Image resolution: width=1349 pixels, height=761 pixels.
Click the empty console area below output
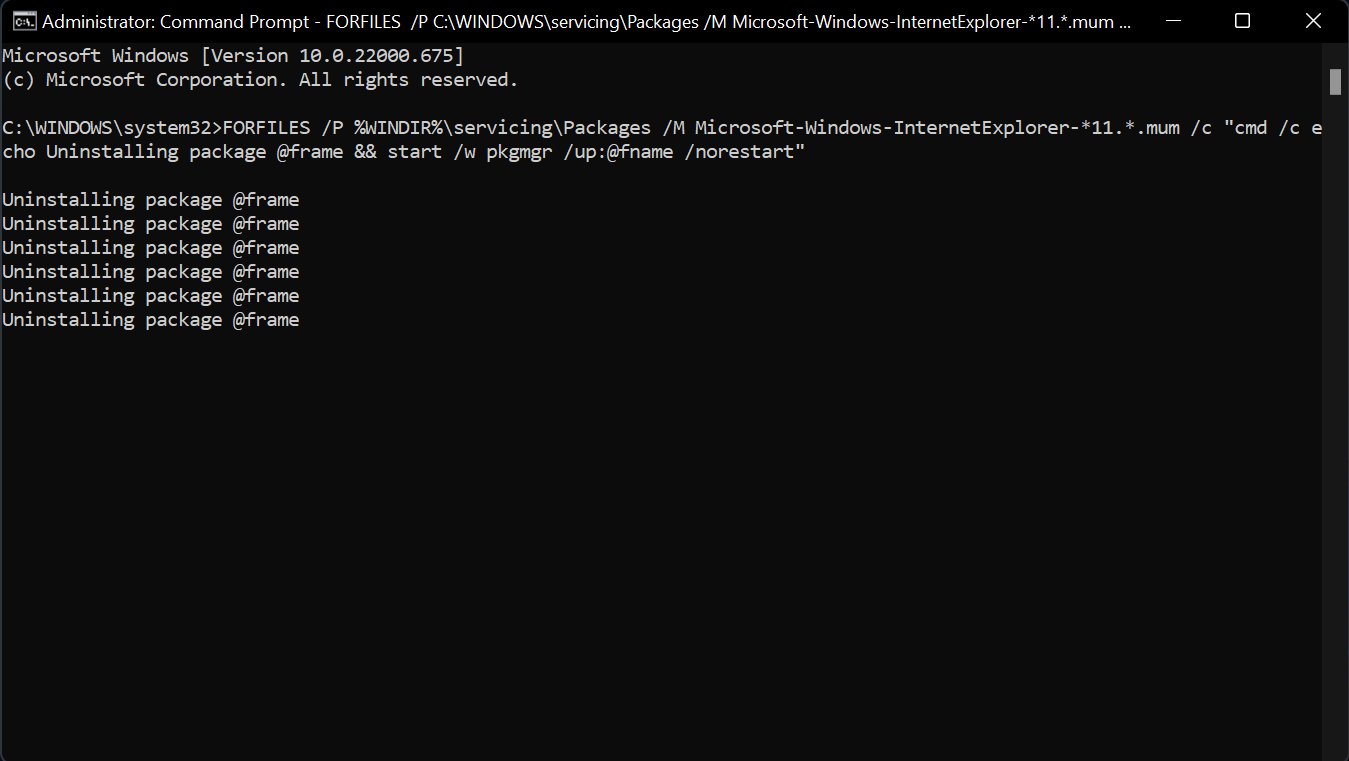(660, 540)
